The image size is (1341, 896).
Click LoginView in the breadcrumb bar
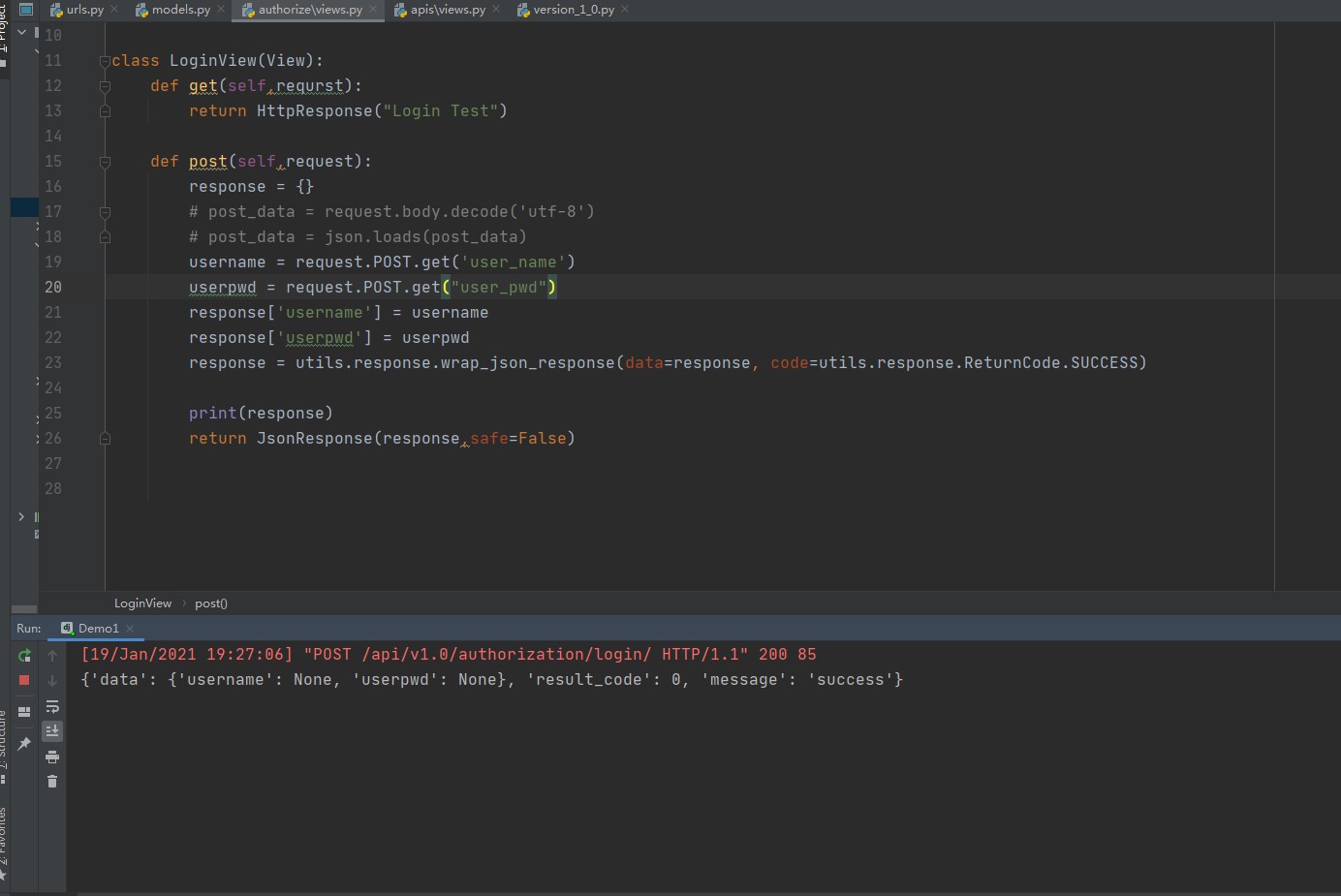[142, 603]
